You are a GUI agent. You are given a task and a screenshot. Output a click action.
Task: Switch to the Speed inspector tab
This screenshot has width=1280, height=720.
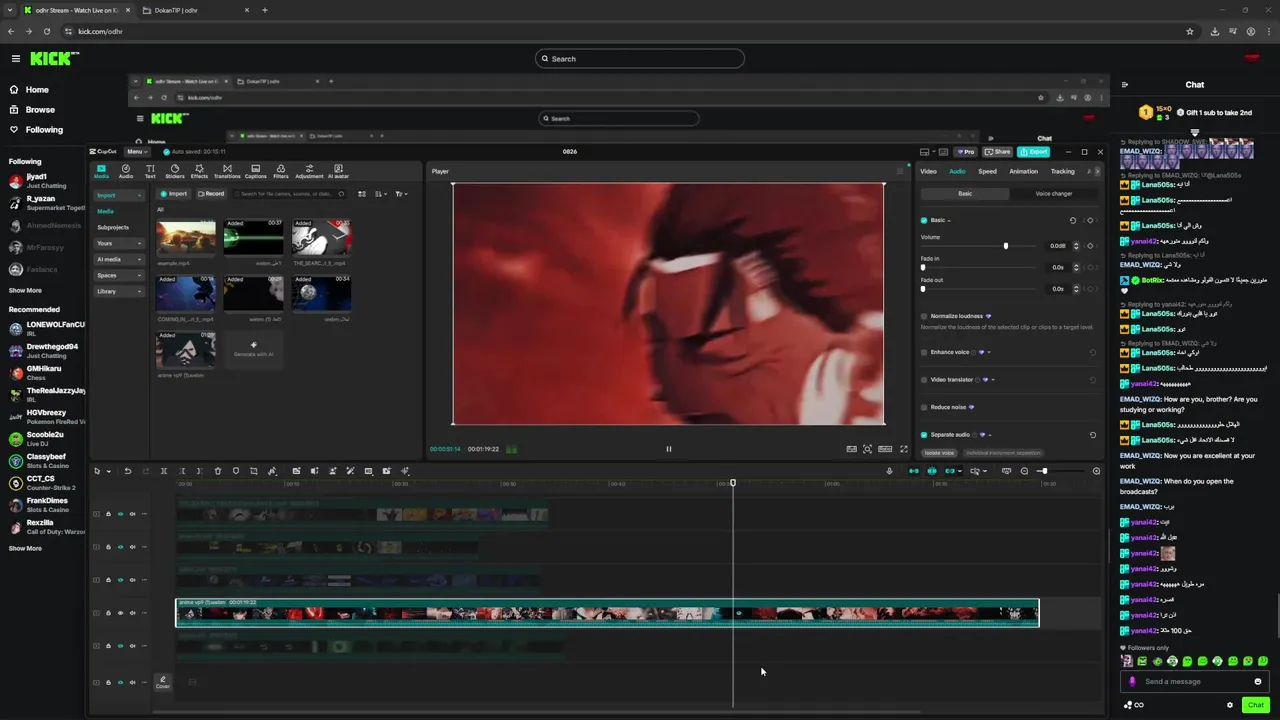click(x=987, y=171)
